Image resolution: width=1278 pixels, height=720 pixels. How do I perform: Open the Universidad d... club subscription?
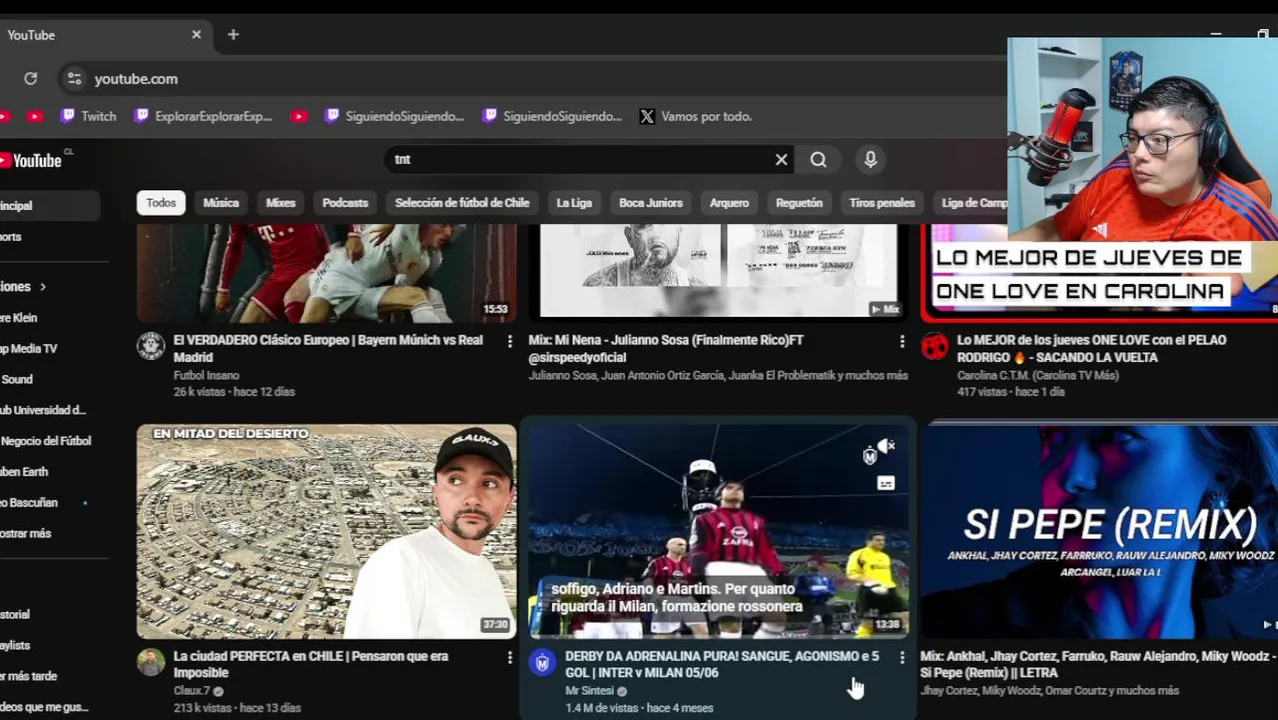click(x=44, y=410)
